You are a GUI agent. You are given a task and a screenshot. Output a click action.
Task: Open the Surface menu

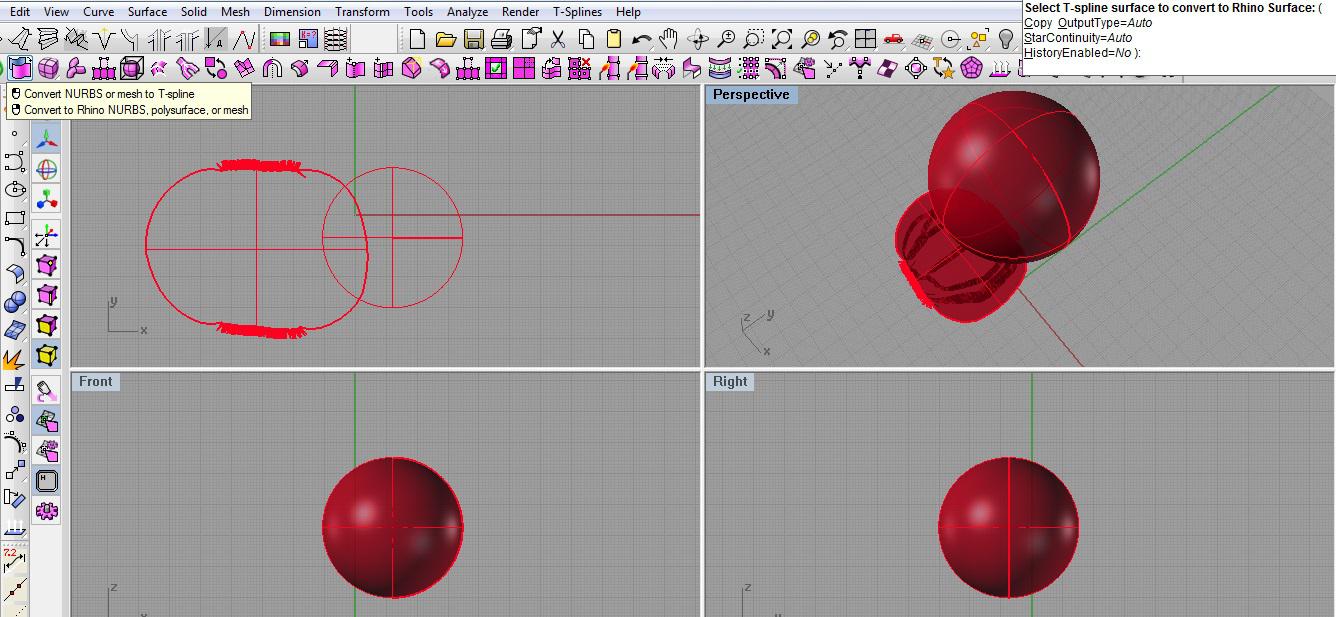(147, 12)
